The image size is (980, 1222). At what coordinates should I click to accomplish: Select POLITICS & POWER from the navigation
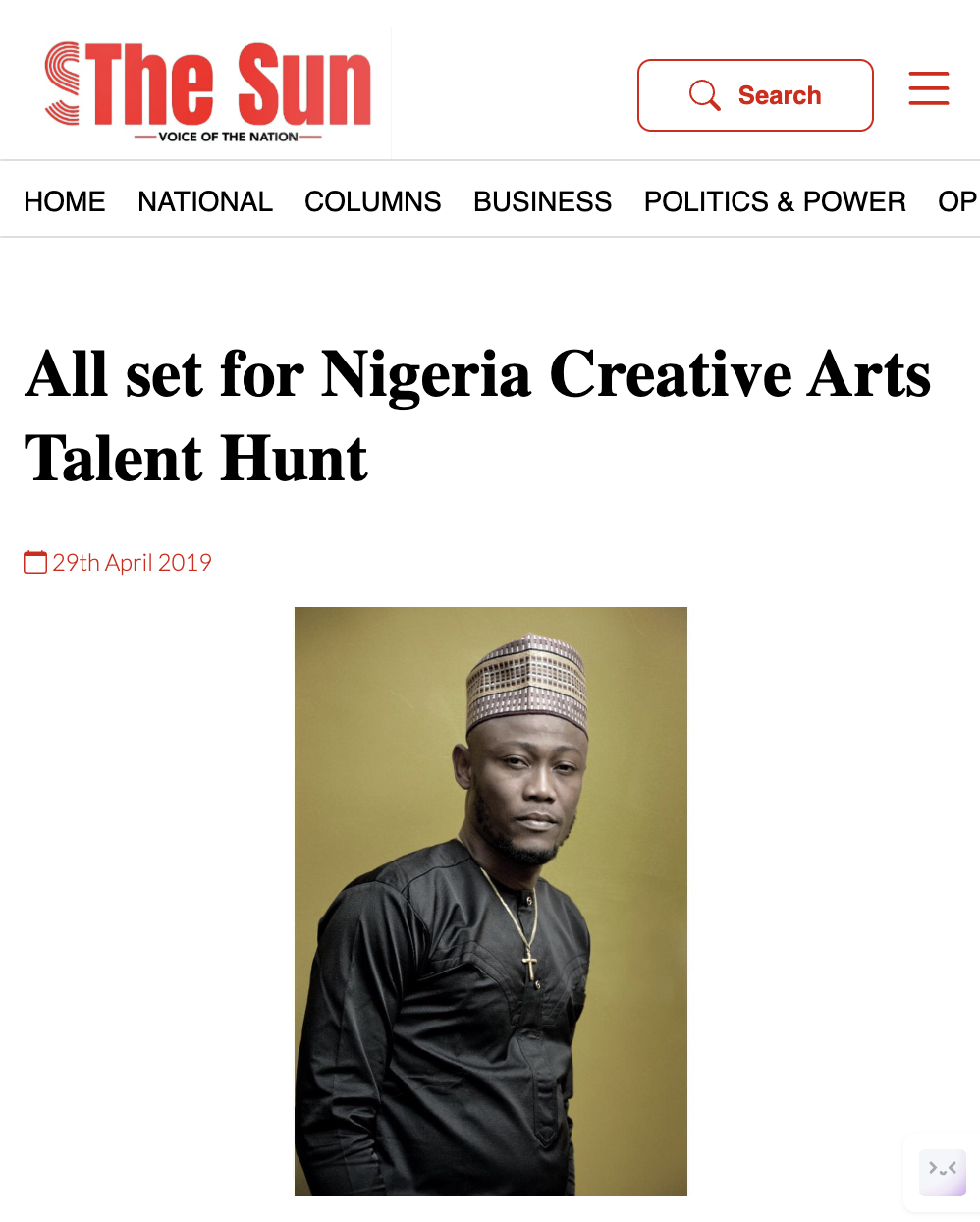tap(775, 201)
